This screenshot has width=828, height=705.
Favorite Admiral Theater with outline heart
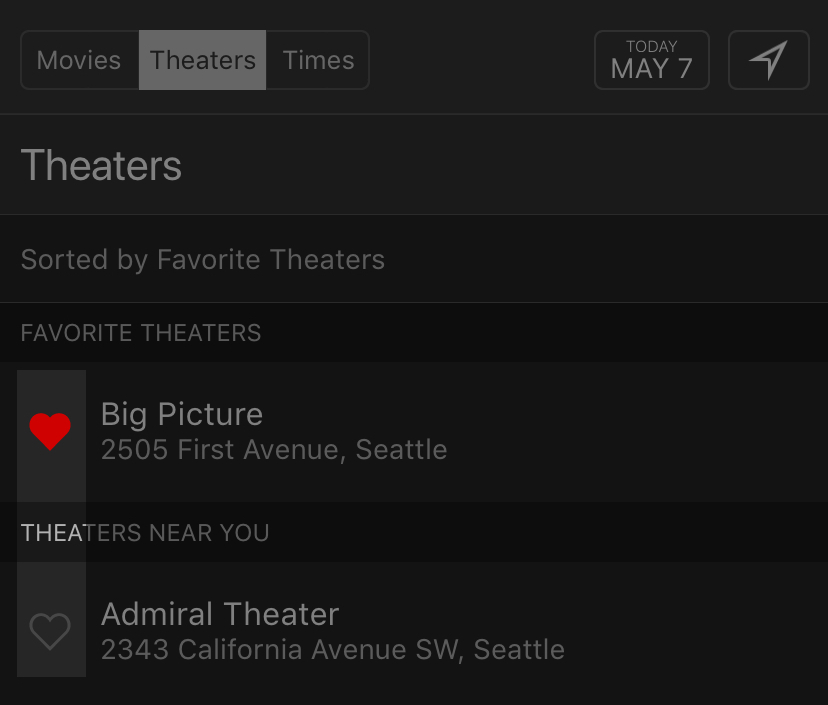(50, 631)
